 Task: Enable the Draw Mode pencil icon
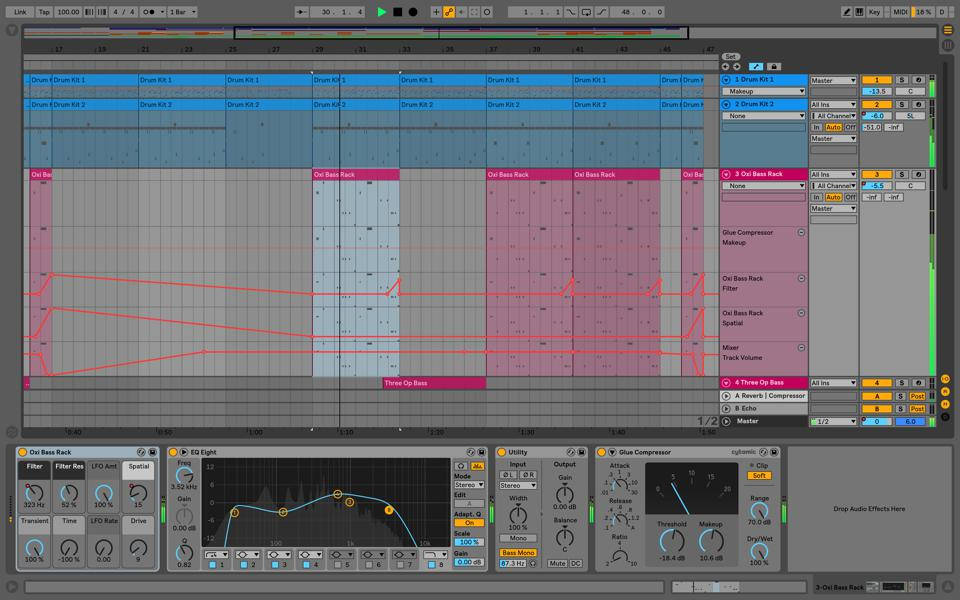[x=847, y=12]
